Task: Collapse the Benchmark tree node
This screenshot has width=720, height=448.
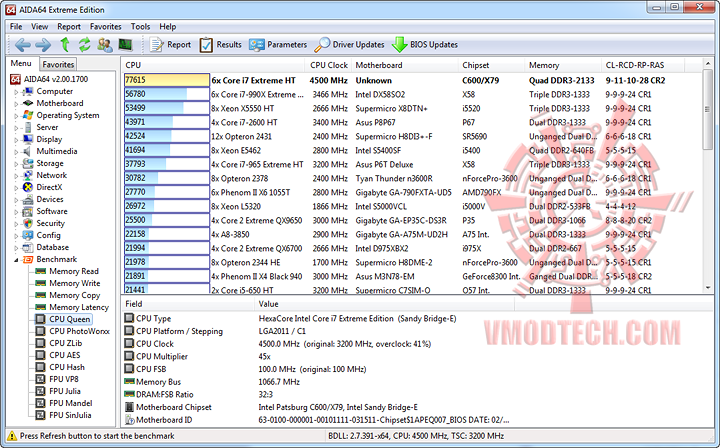Action: (16, 260)
